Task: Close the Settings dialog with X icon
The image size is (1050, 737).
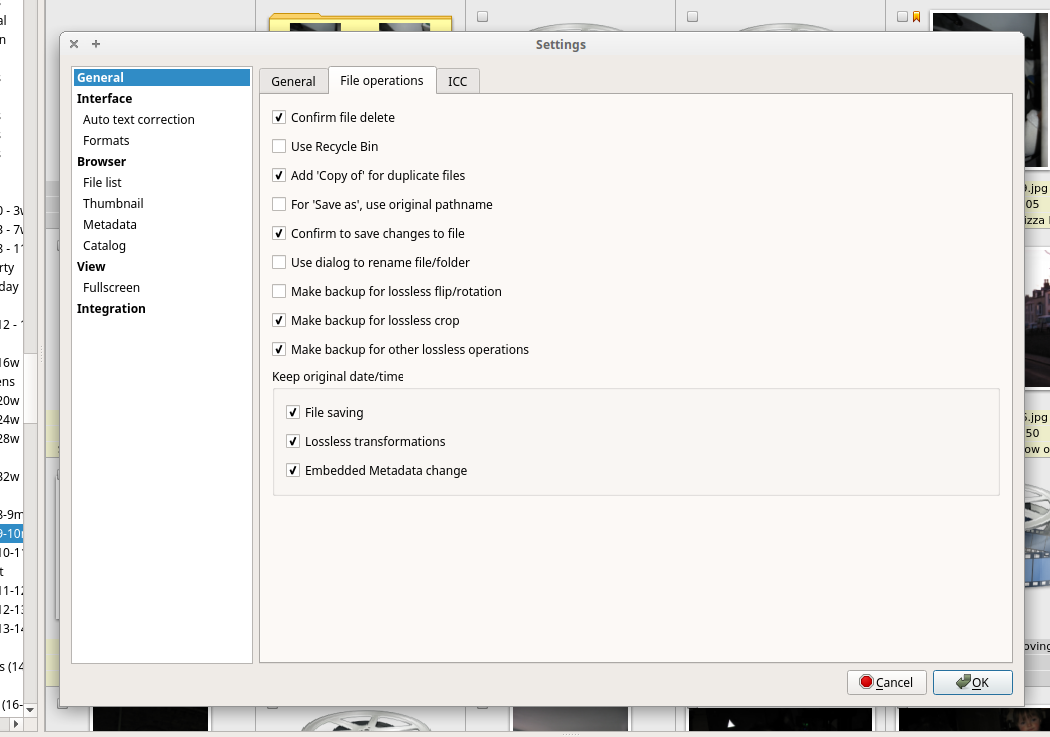Action: tap(74, 44)
